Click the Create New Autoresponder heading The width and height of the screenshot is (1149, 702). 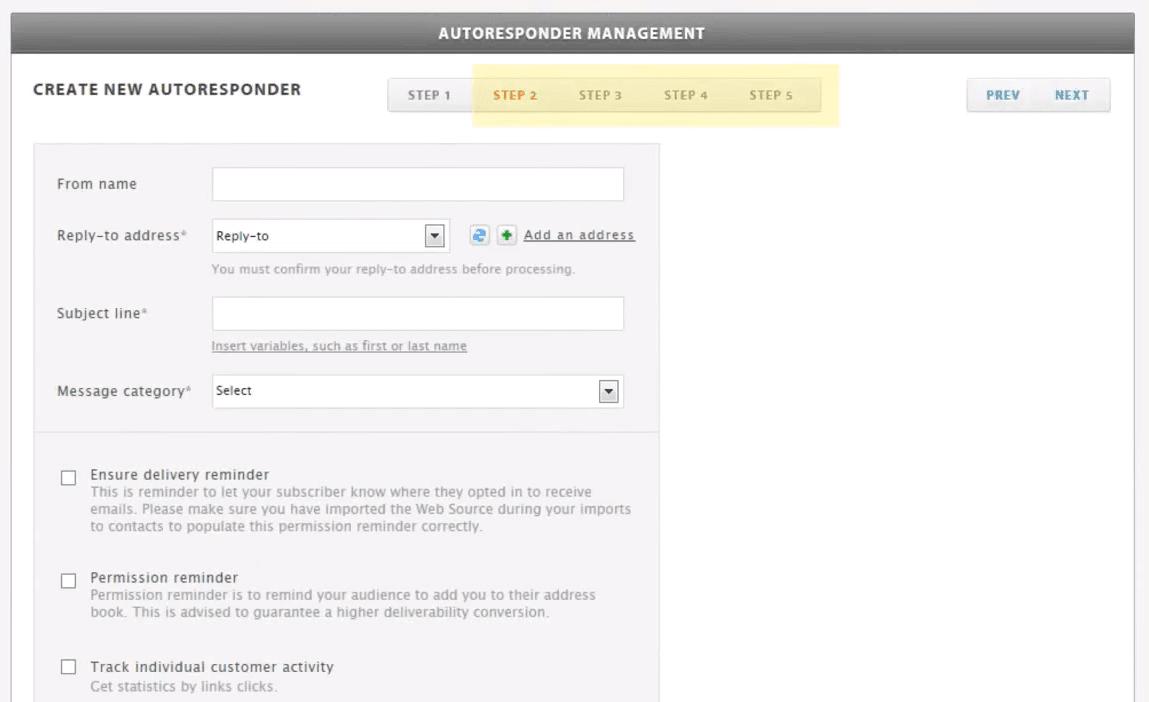(x=167, y=89)
